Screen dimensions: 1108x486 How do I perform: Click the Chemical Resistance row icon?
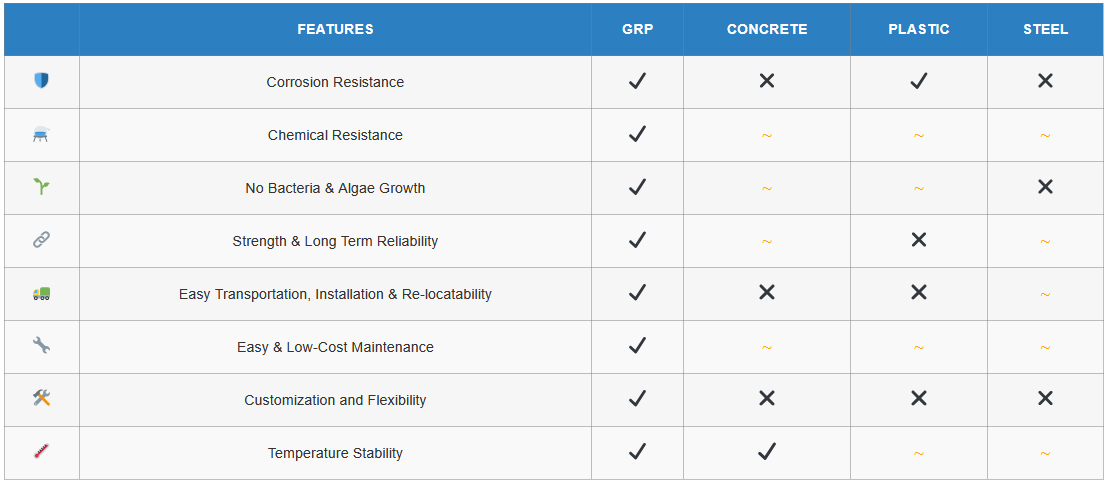41,134
